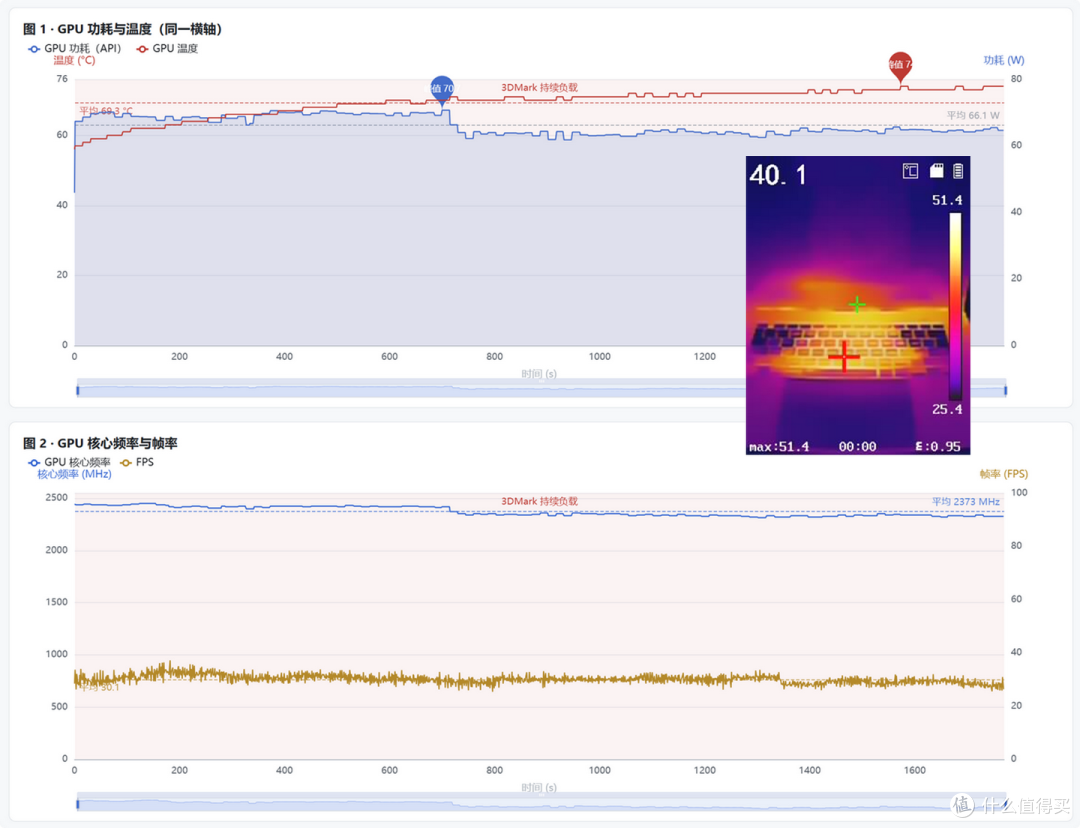The height and width of the screenshot is (828, 1080).
Task: Click the blue peak power pin marker
Action: point(442,90)
